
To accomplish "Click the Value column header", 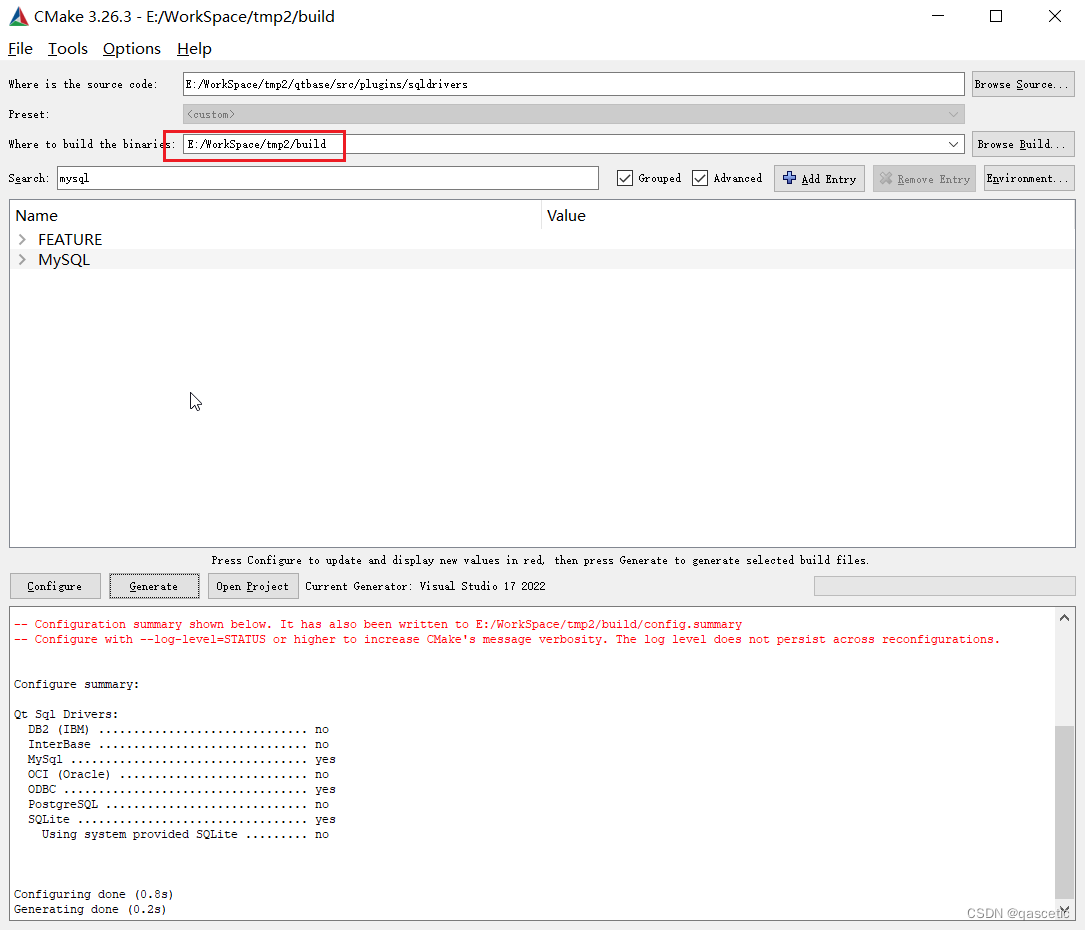I will [808, 216].
